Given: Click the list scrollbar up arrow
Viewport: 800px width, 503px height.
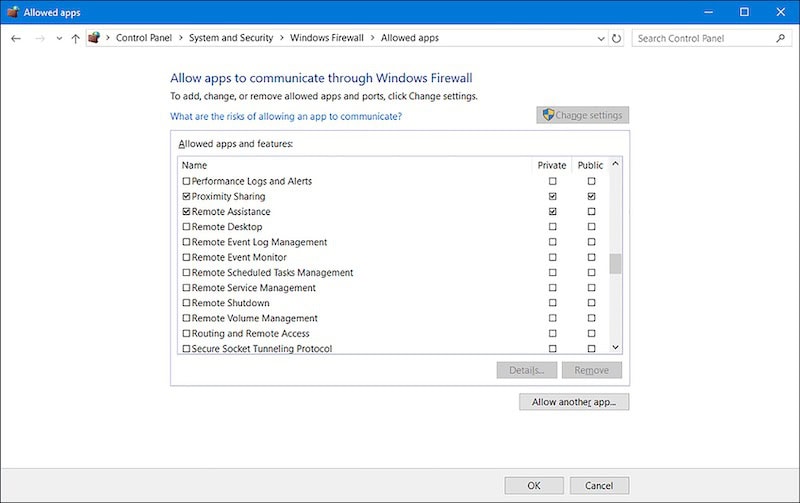Looking at the screenshot, I should coord(615,164).
